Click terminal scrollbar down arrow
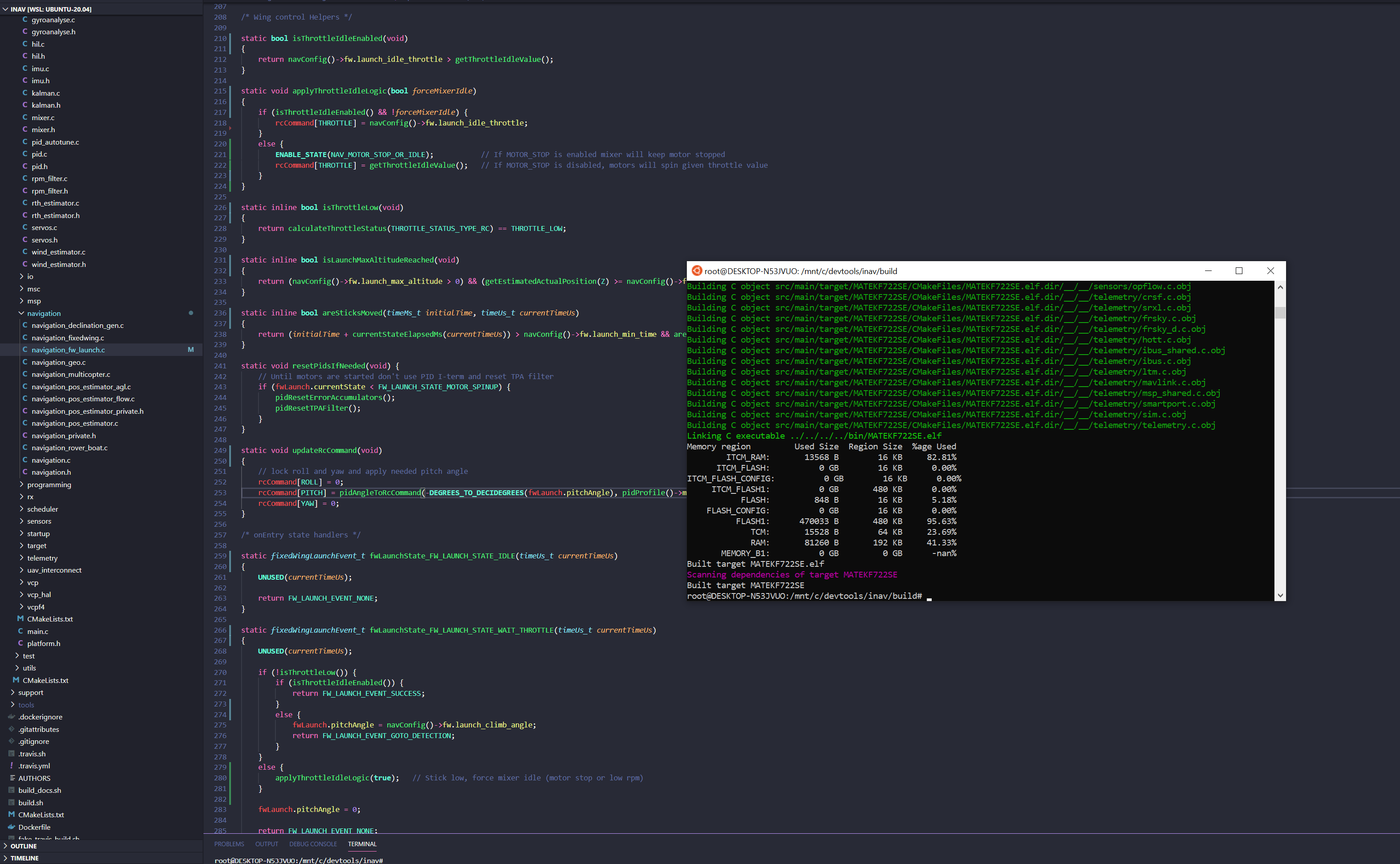Image resolution: width=1400 pixels, height=864 pixels. [x=1280, y=595]
